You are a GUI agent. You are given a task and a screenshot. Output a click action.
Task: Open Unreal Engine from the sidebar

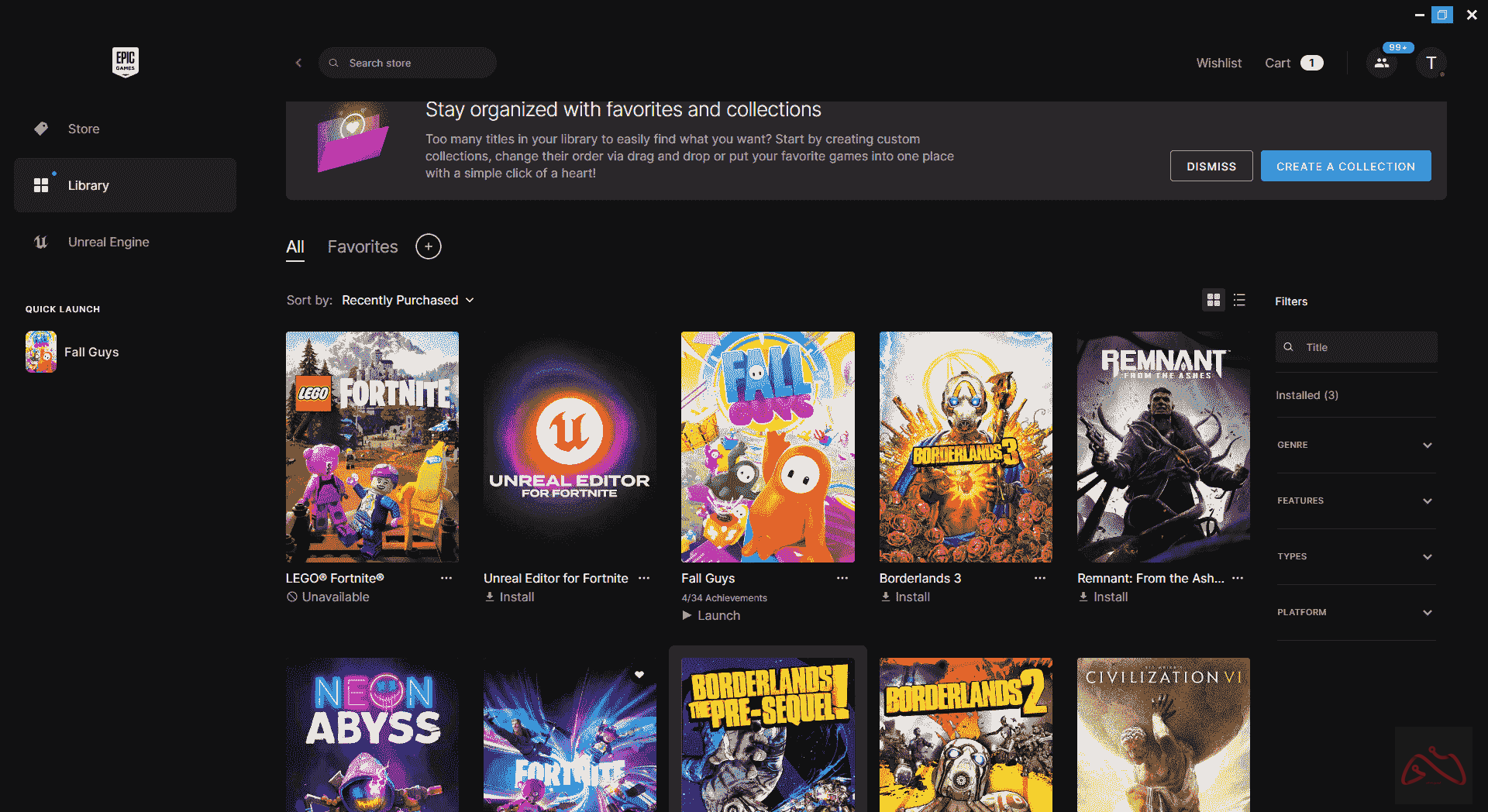coord(108,242)
